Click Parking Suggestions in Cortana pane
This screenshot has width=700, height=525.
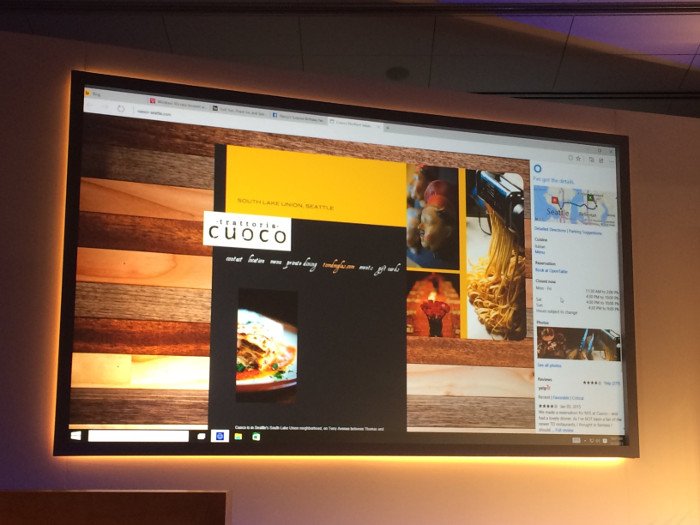coord(585,232)
